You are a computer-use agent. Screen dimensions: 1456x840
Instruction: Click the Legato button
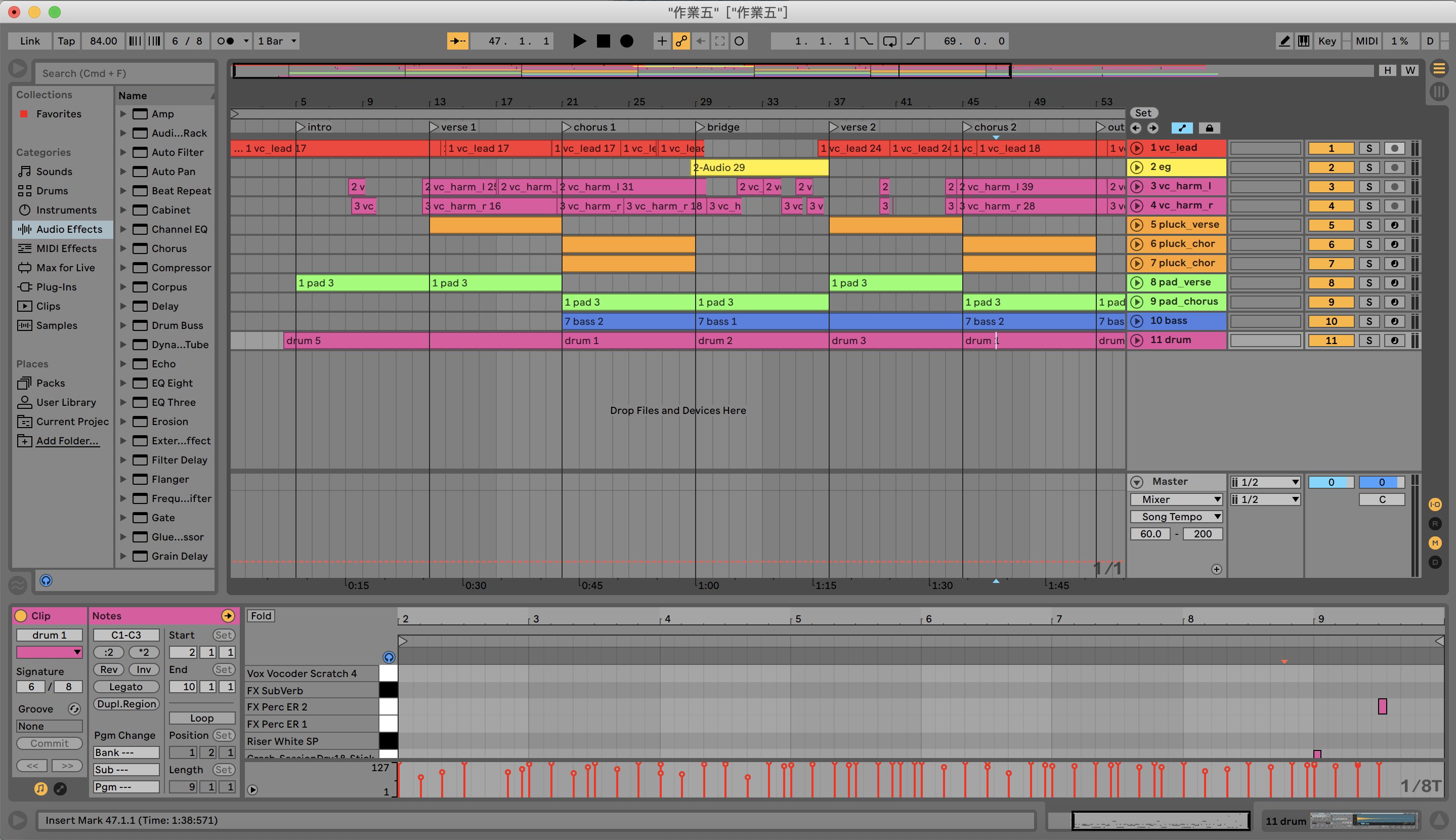tap(125, 687)
